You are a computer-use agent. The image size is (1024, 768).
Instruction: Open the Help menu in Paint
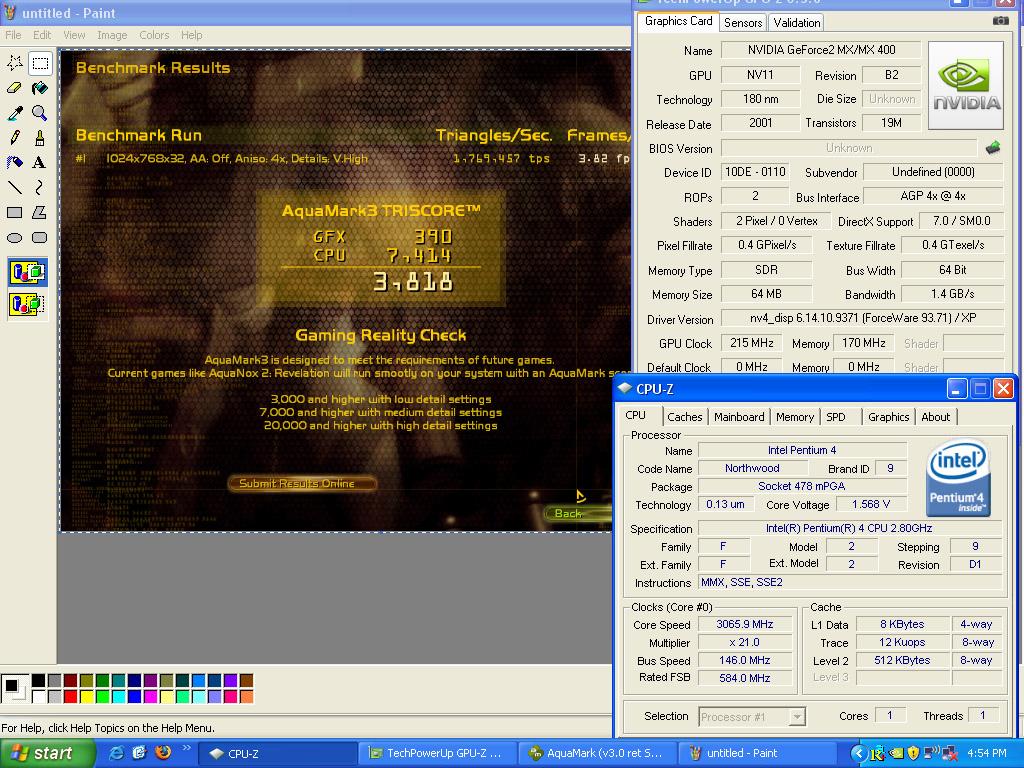(x=191, y=35)
